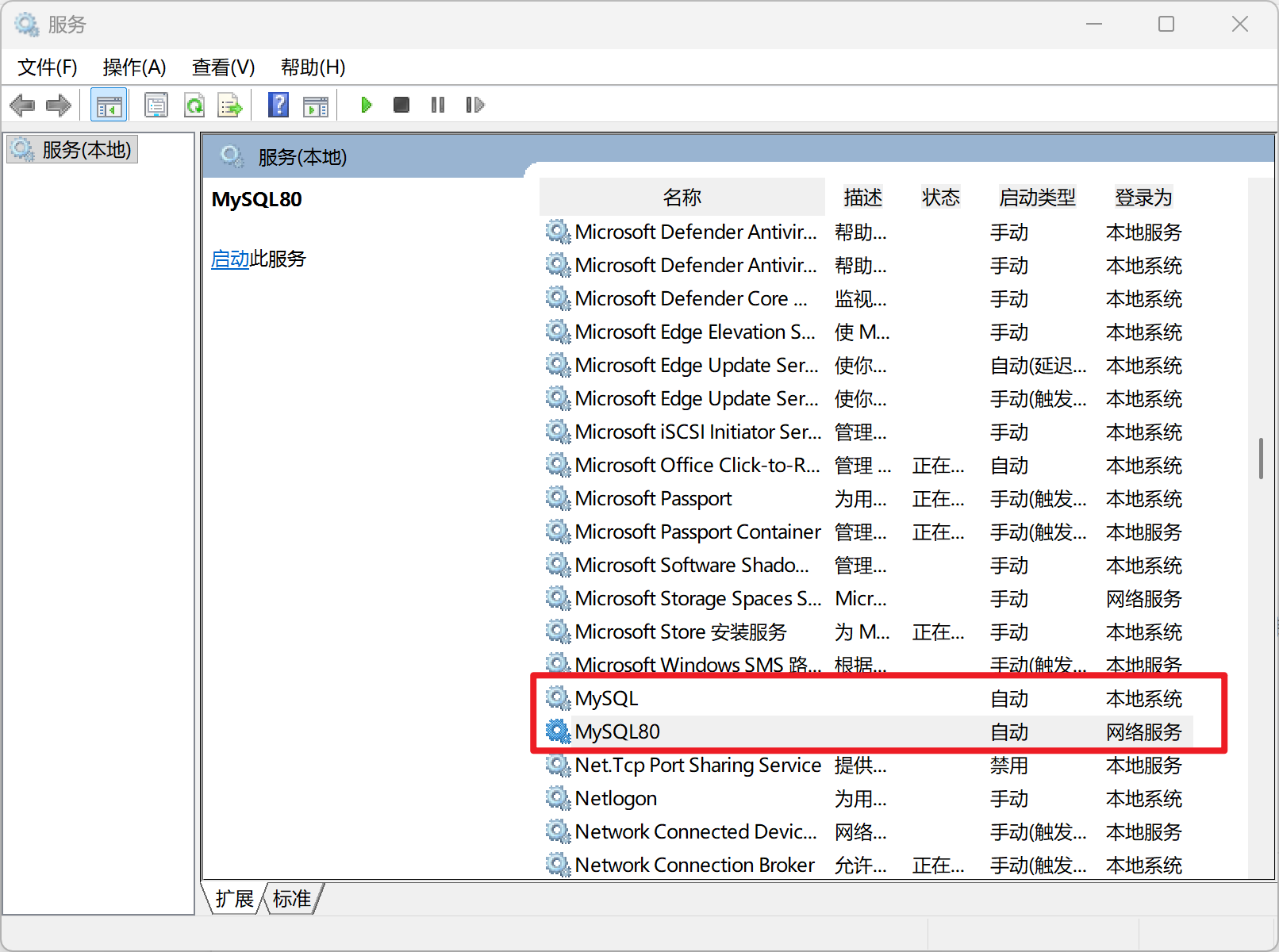Click gear icon of Microsoft iSCSI Initiator row
The image size is (1279, 952).
(558, 432)
